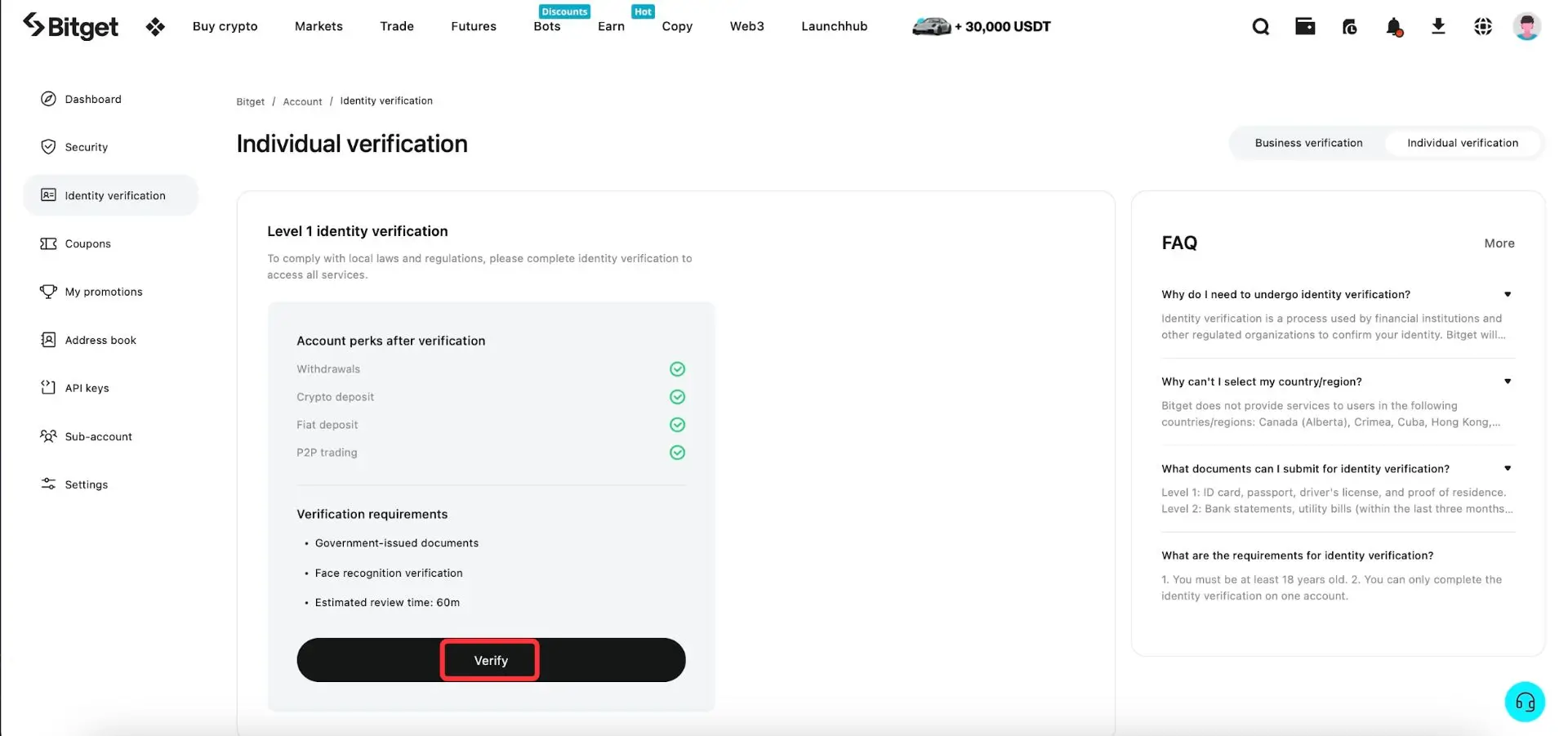1568x736 pixels.
Task: Click the More link in FAQ
Action: point(1499,243)
